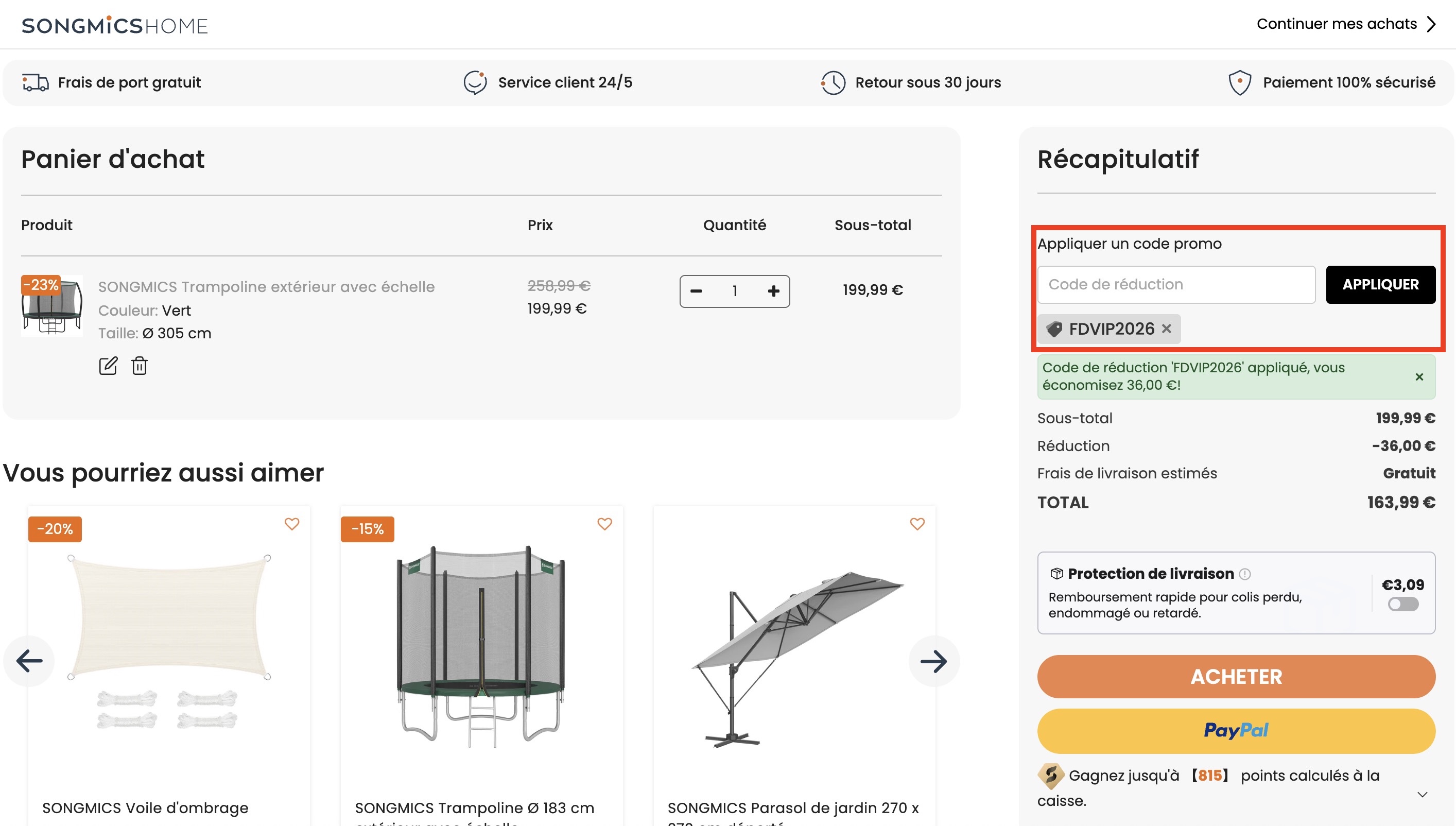Screen dimensions: 1456x826
Task: Click the Couleur Vert text
Action: click(145, 311)
